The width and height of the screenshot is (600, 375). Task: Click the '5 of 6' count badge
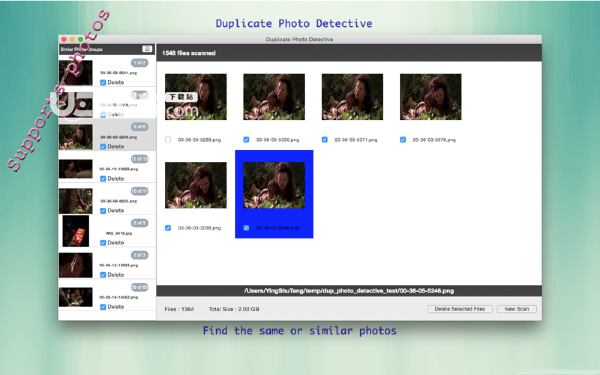[139, 127]
